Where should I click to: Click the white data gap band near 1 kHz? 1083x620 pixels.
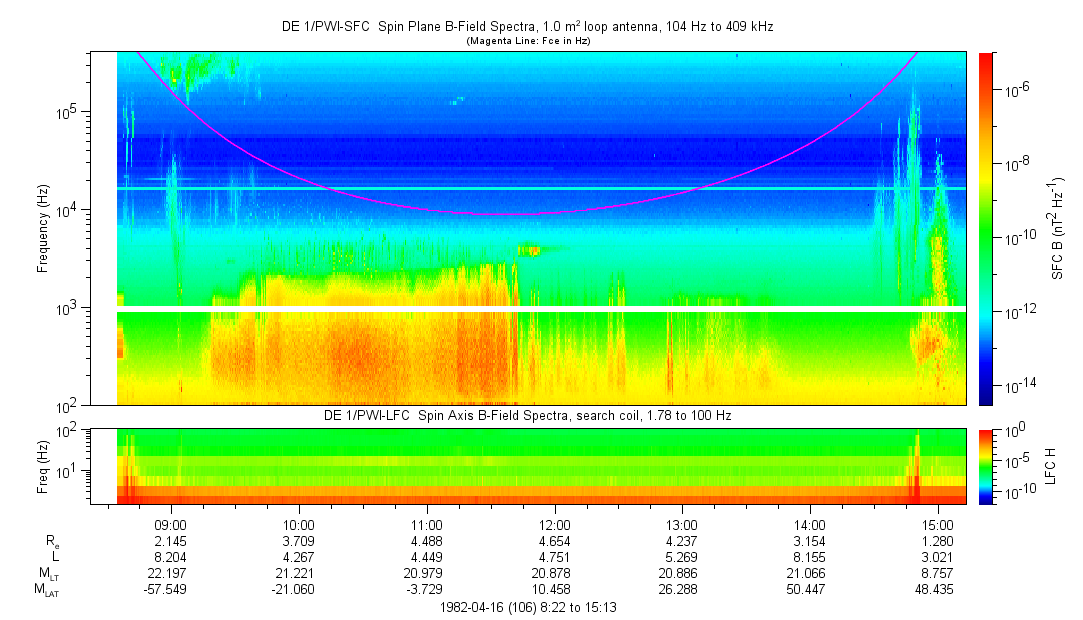pyautogui.click(x=540, y=309)
